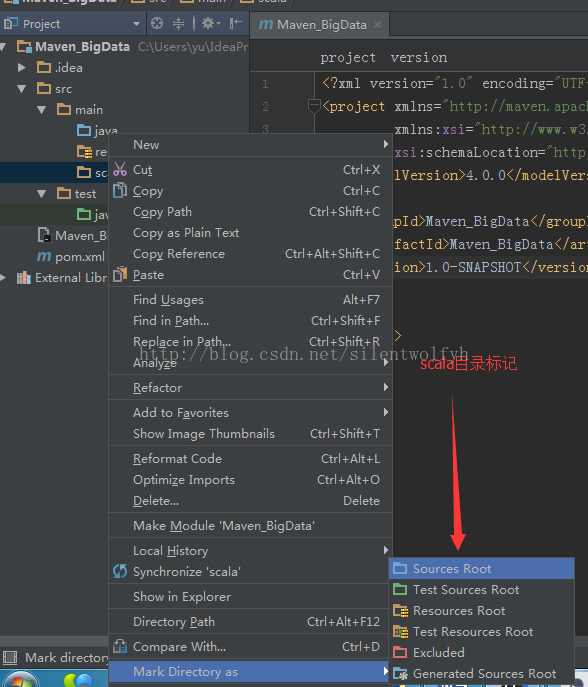The width and height of the screenshot is (588, 687).
Task: Click the blue Sources Root folder icon
Action: pos(400,568)
